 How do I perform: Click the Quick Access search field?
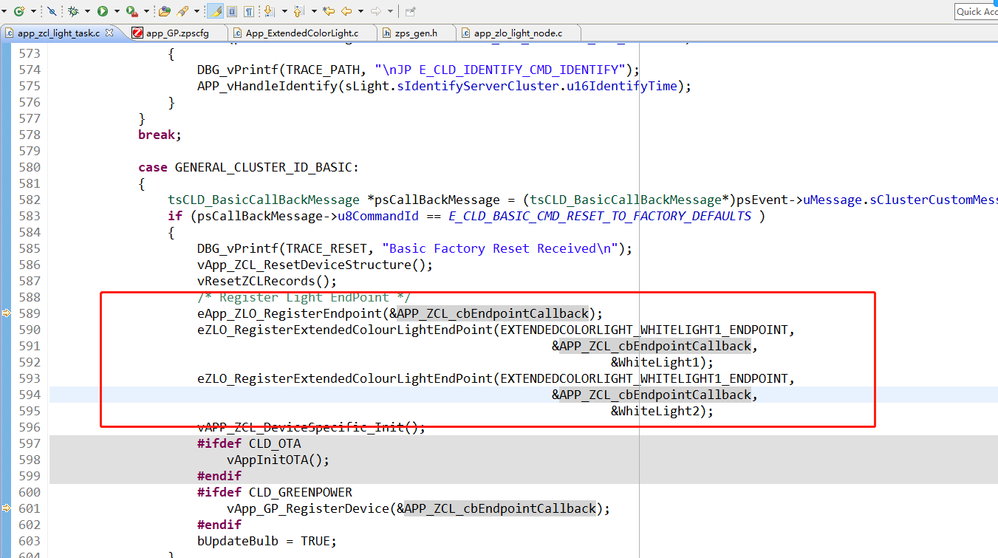(976, 11)
